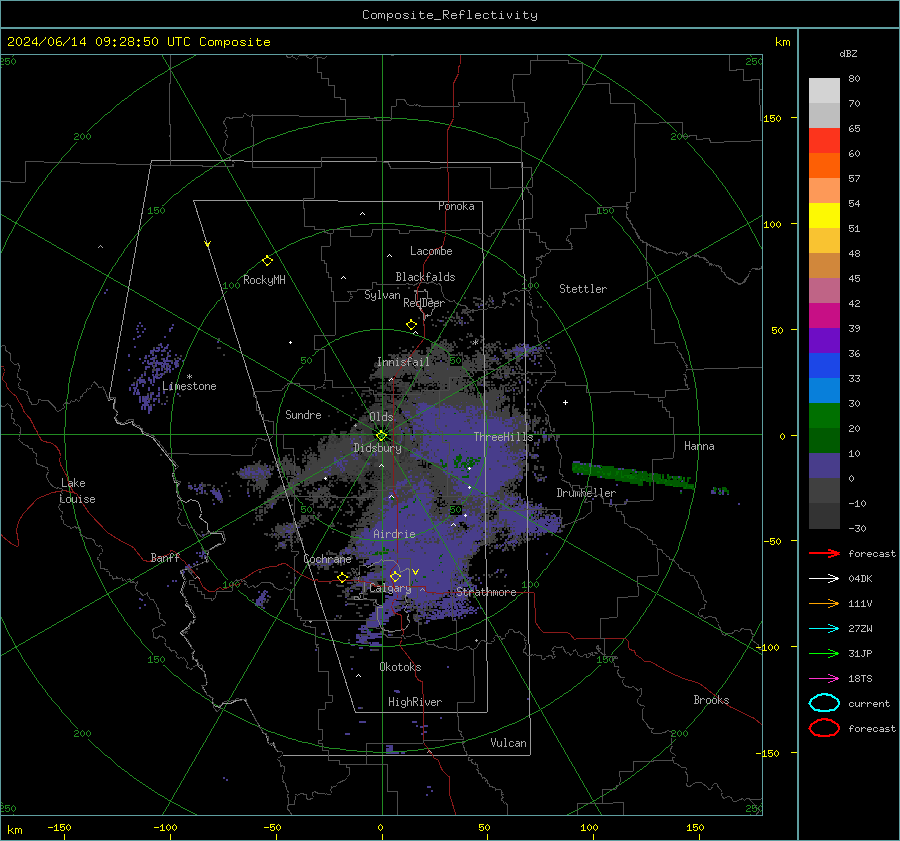Click the Lake Louise label
Screen dimensions: 900x841
(77, 491)
